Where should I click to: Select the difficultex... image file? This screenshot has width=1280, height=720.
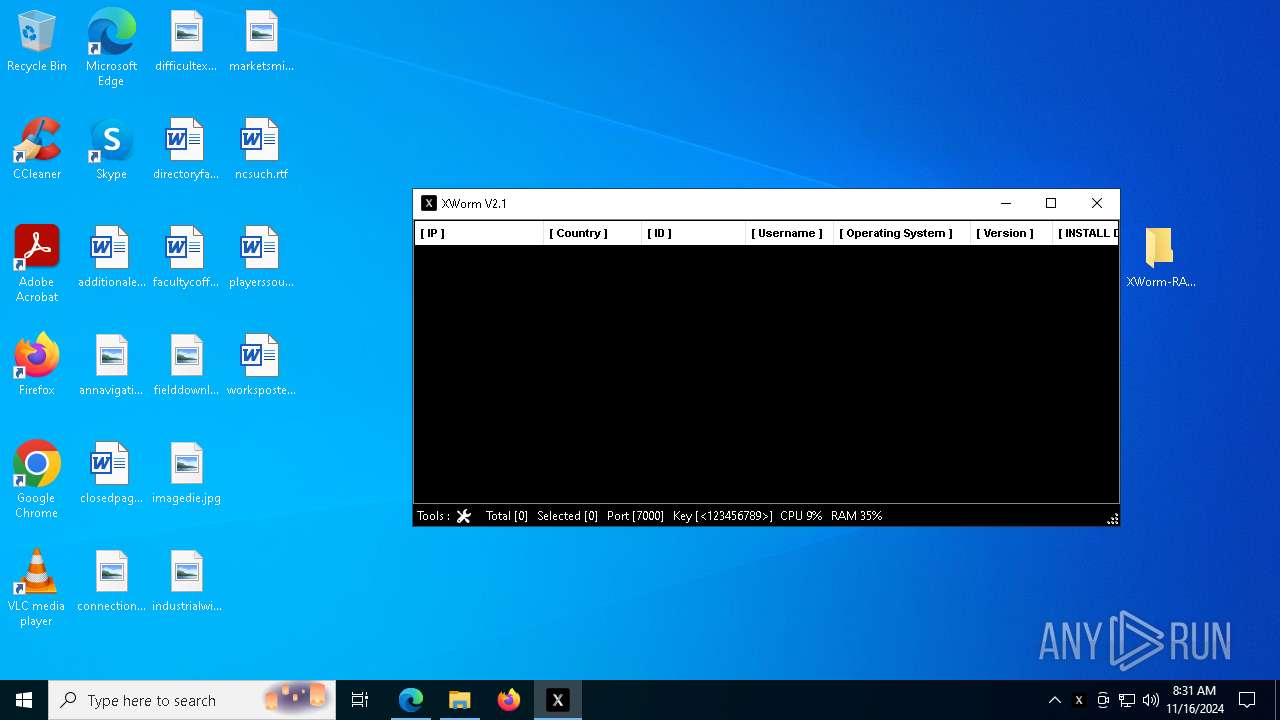click(186, 41)
